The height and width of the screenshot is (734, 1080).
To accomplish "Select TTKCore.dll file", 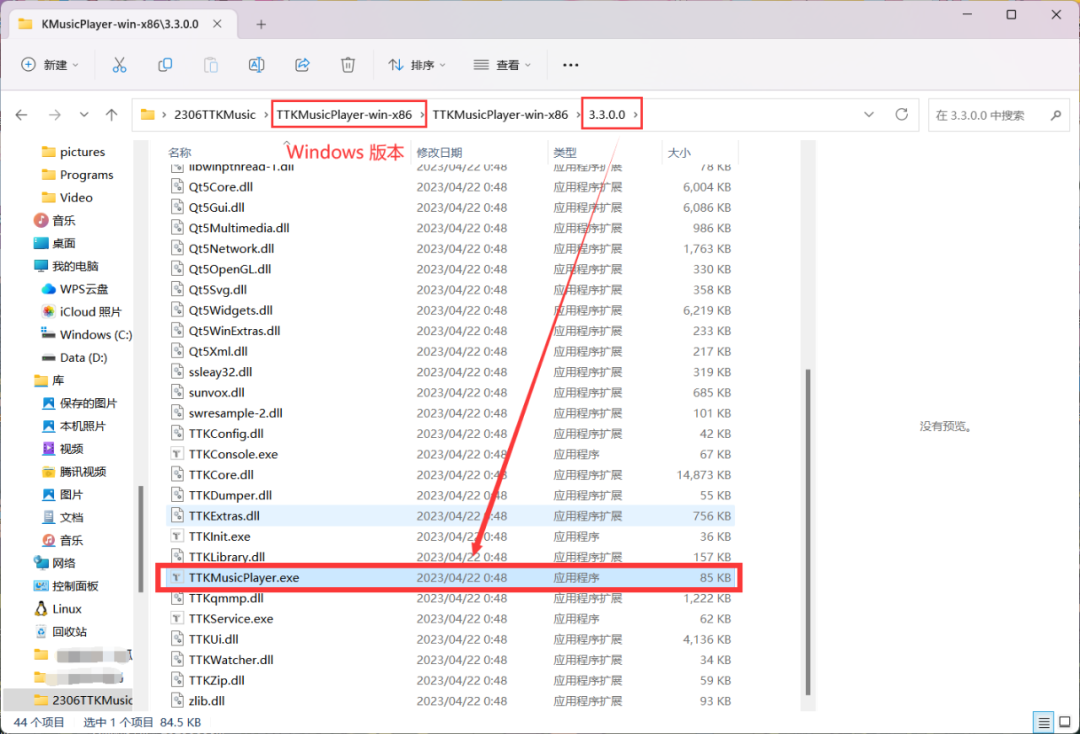I will coord(450,475).
